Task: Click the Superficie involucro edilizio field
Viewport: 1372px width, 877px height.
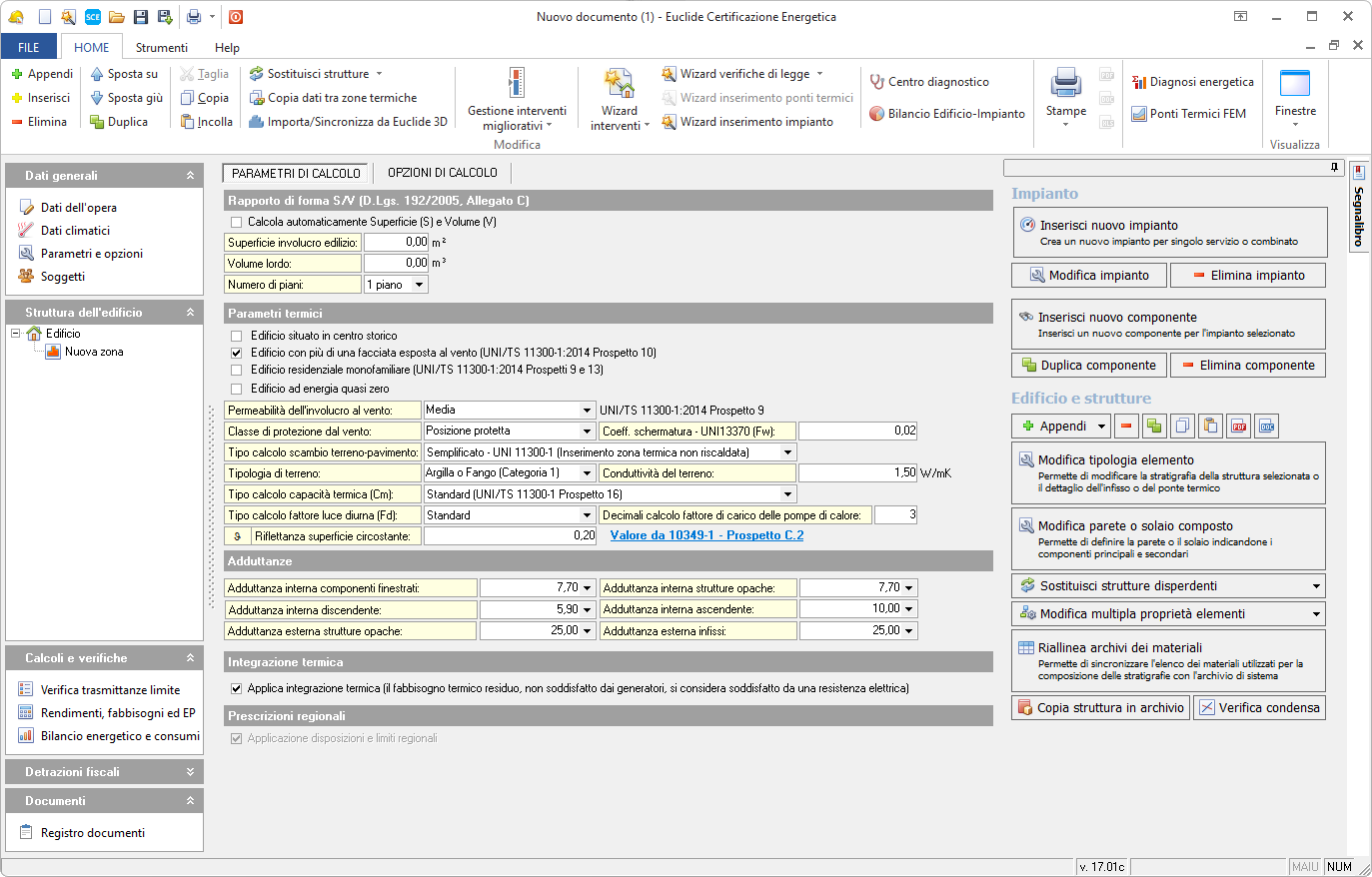Action: (x=396, y=243)
